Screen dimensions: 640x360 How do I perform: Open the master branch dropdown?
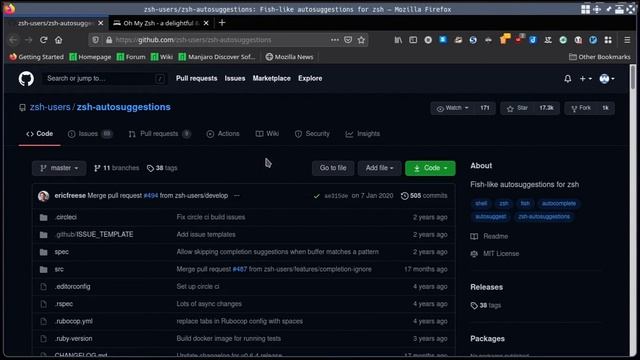[x=59, y=168]
